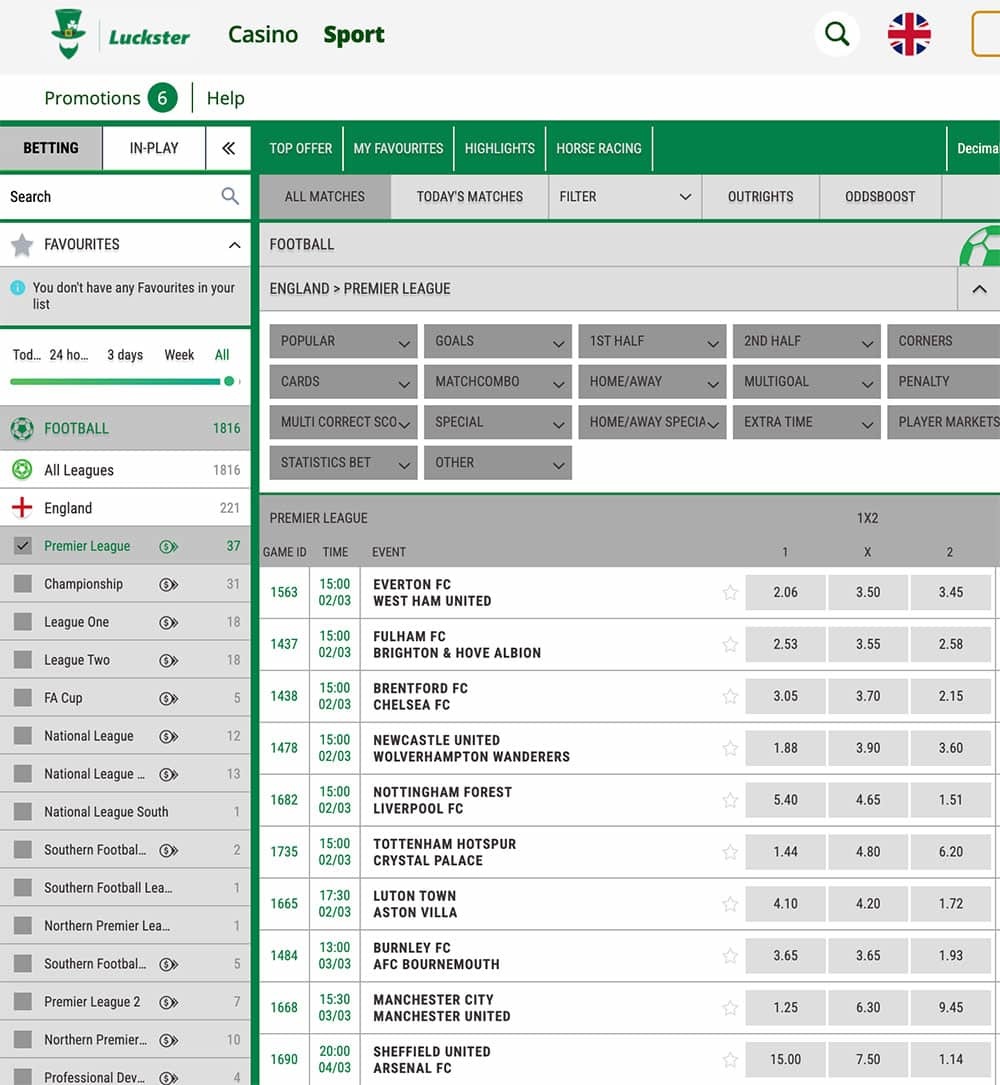Viewport: 1000px width, 1085px height.
Task: Favourite star for Fulham vs Brighton
Action: pos(730,644)
